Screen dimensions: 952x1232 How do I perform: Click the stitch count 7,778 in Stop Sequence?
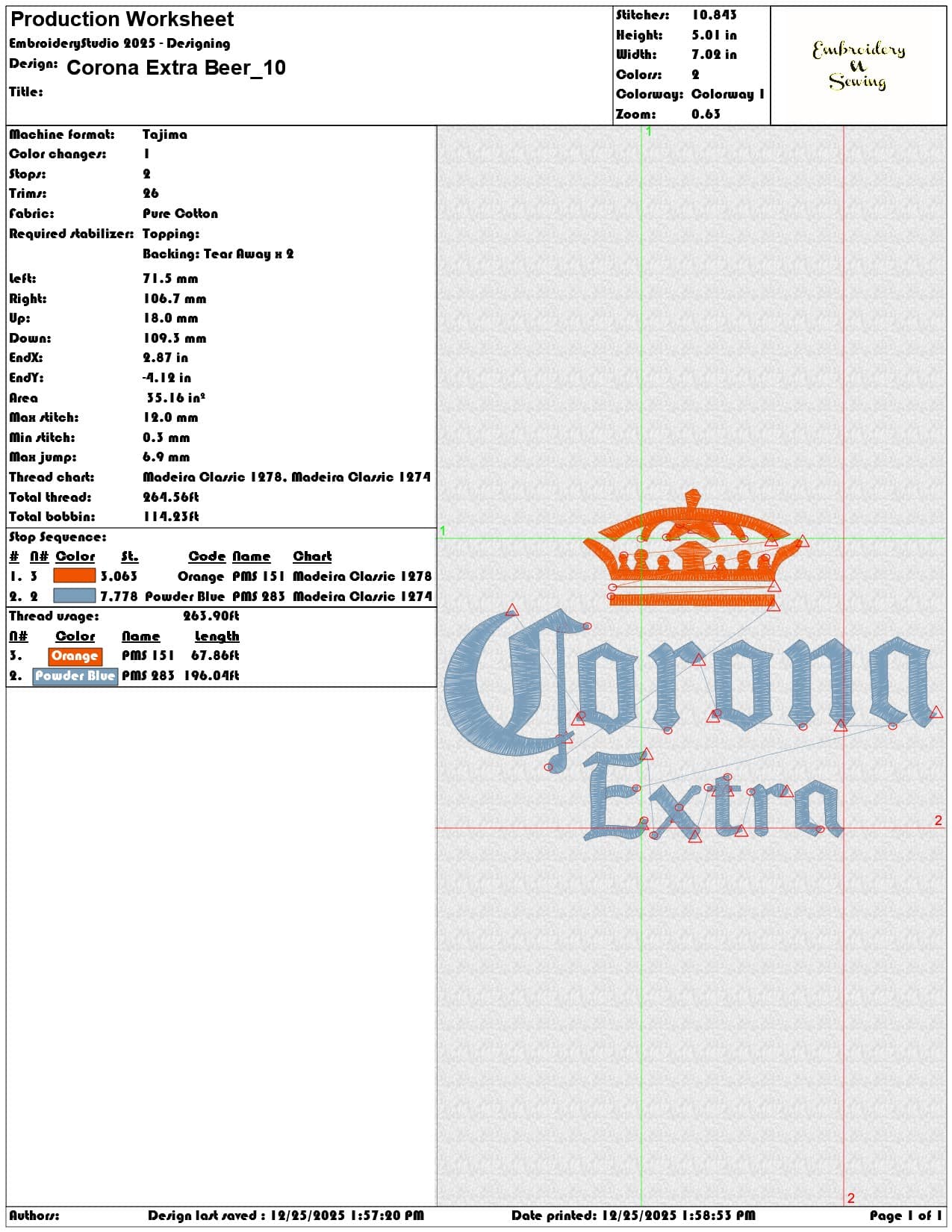click(x=119, y=597)
